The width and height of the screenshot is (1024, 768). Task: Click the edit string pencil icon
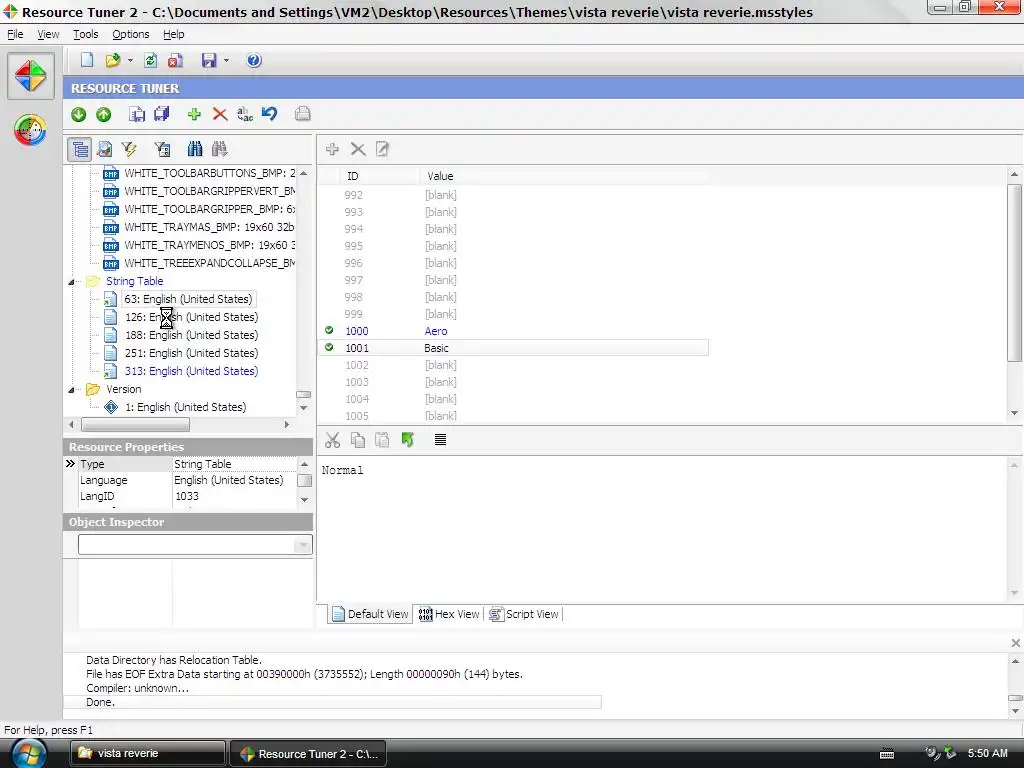point(382,149)
